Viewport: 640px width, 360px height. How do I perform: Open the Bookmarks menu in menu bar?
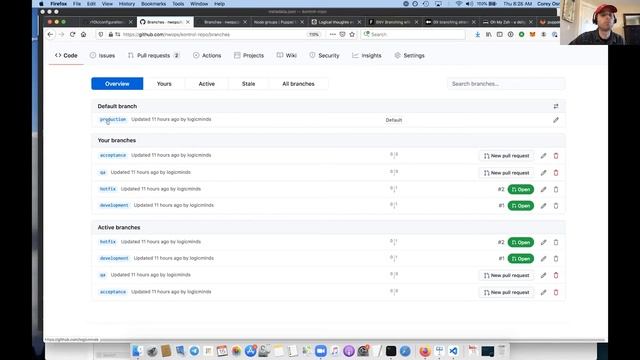tap(153, 4)
